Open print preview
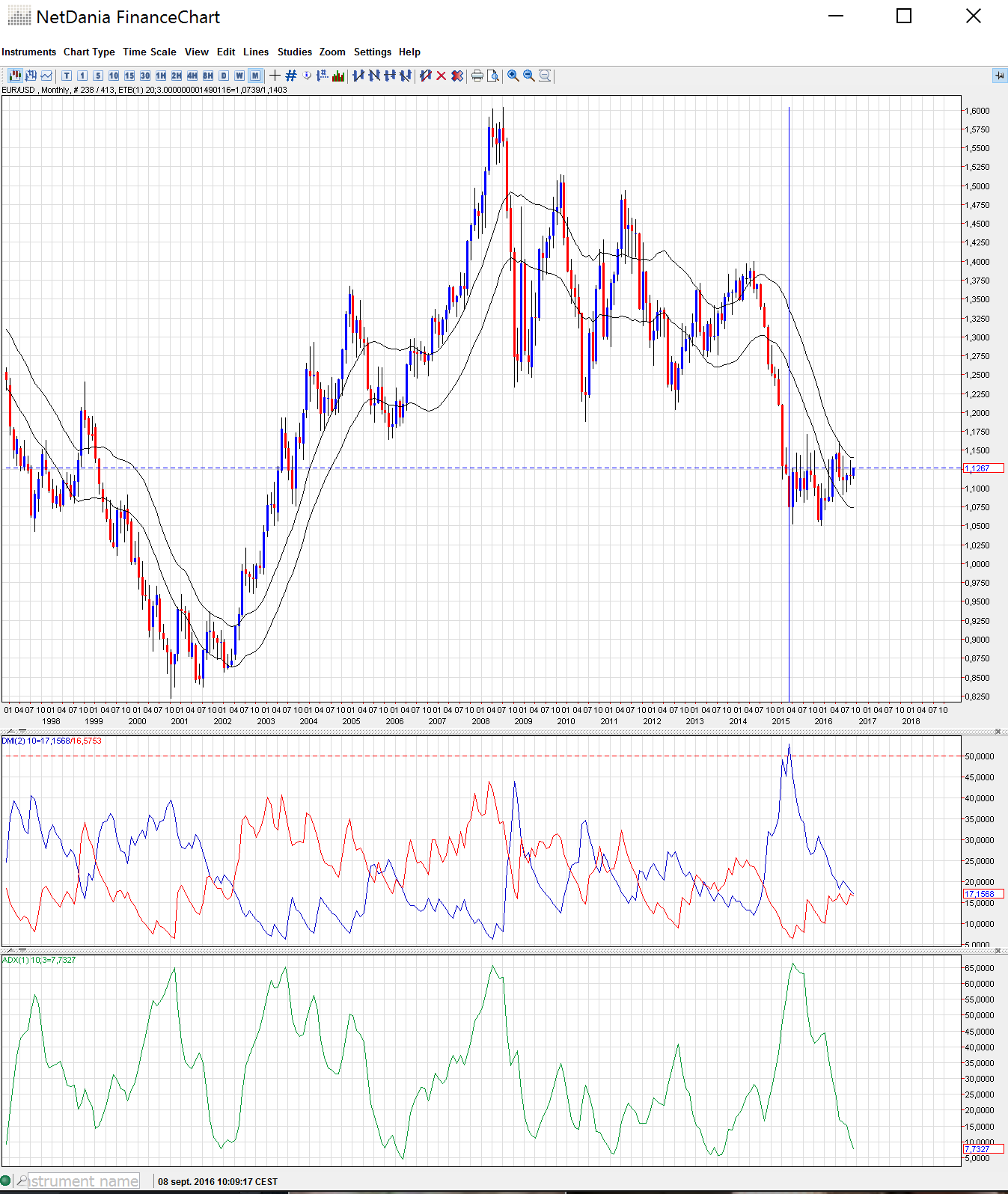This screenshot has width=1008, height=1194. click(x=493, y=76)
